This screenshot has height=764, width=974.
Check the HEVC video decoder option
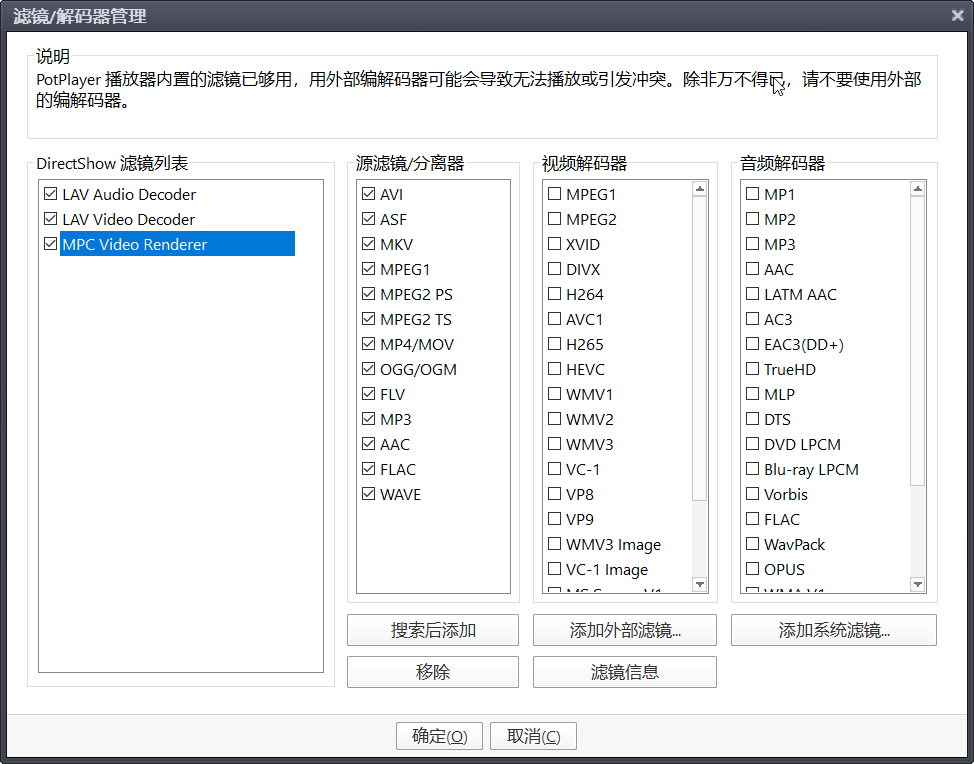554,369
